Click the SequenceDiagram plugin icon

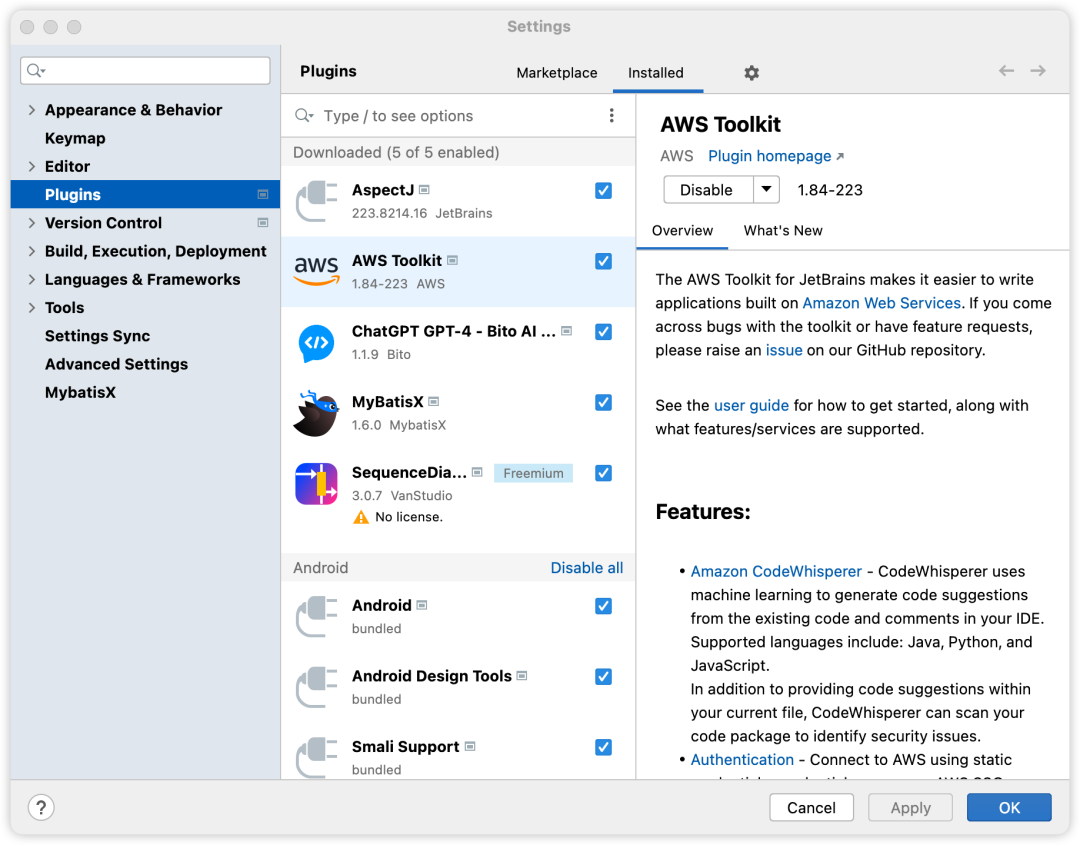[316, 484]
